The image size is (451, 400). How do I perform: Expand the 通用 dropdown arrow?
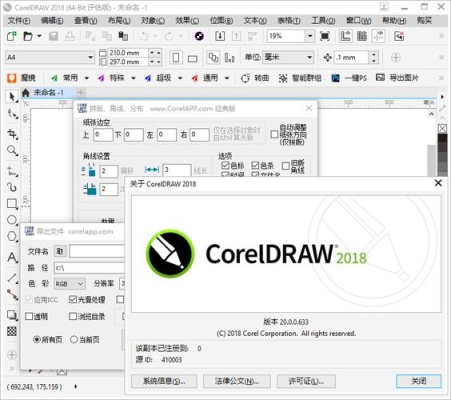pos(227,78)
